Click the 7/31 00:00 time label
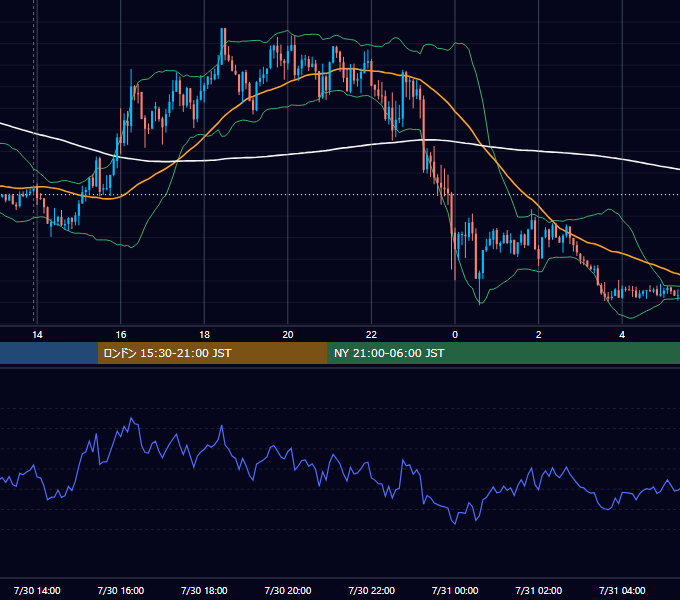This screenshot has width=680, height=600. click(455, 590)
